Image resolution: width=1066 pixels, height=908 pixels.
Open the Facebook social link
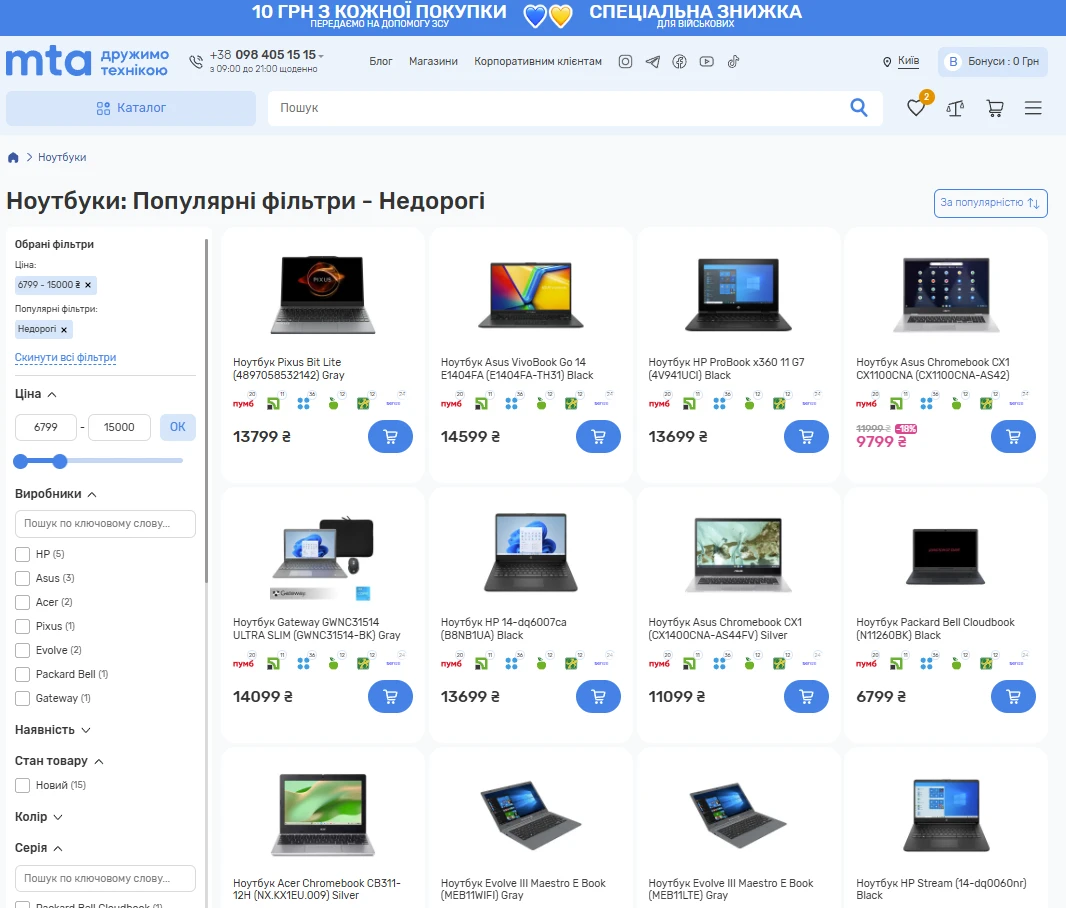point(679,62)
